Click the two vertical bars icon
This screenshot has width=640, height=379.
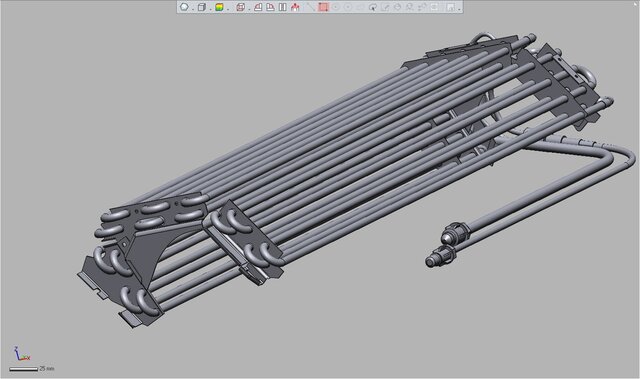282,7
